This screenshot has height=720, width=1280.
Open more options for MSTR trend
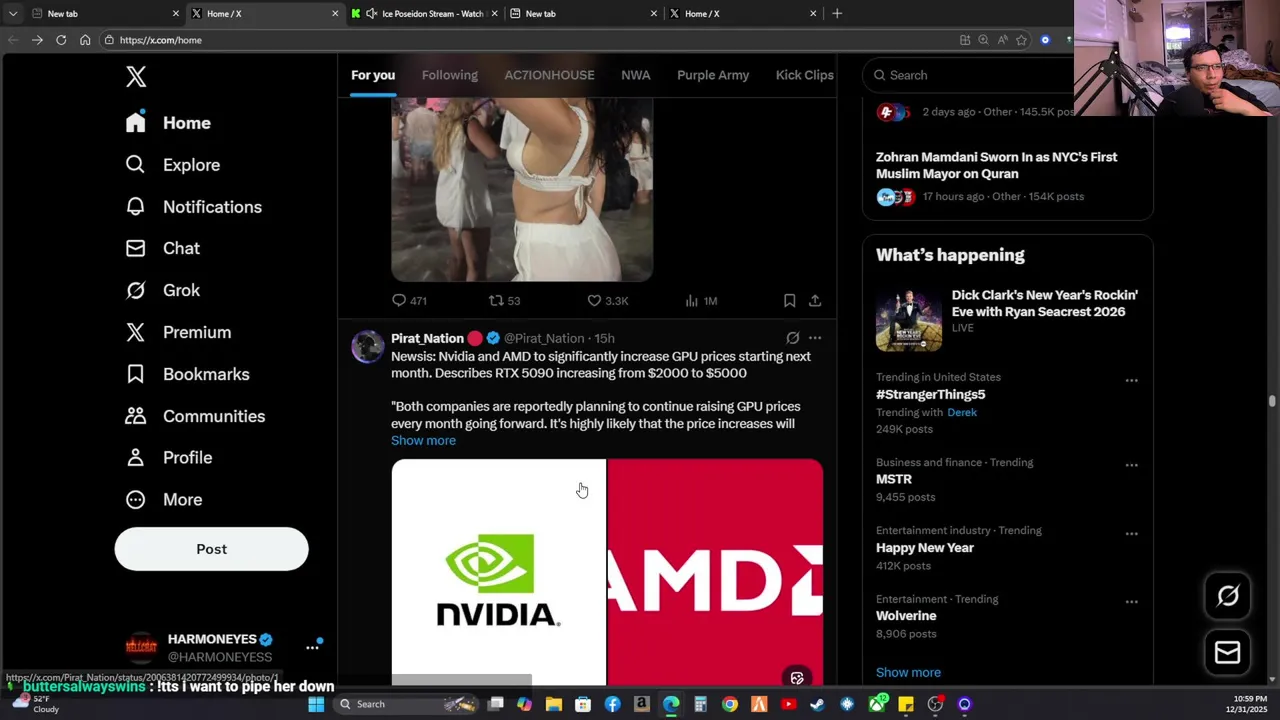(x=1131, y=465)
